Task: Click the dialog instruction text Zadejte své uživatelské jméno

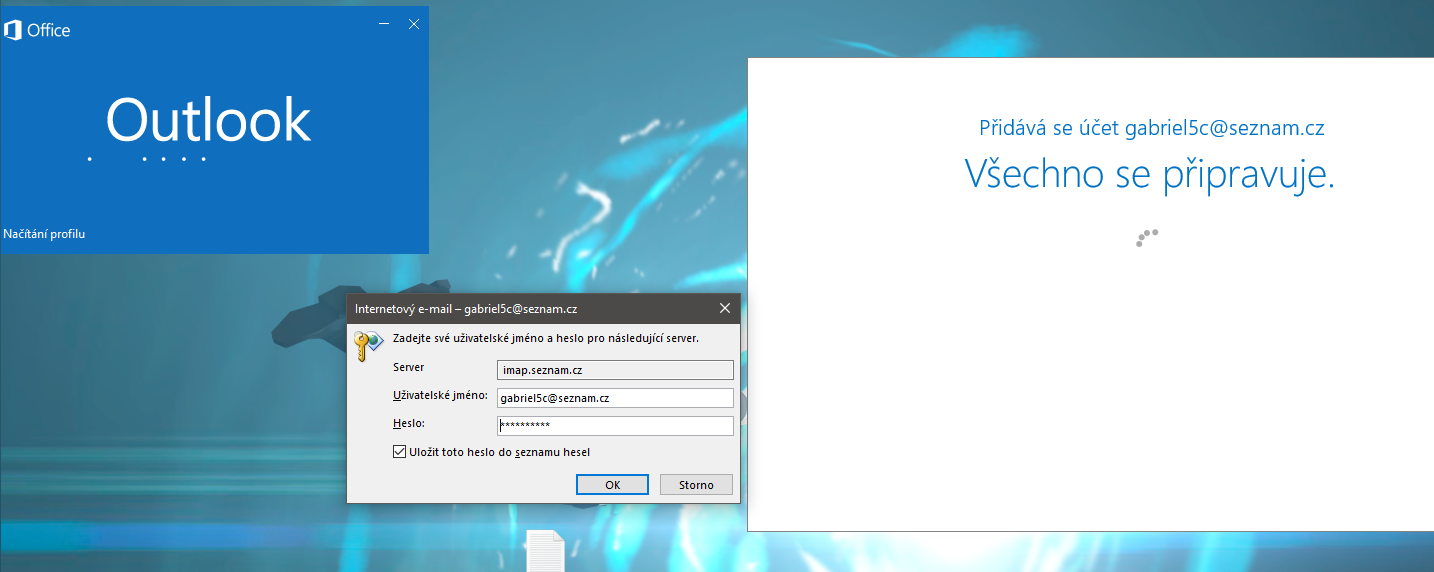Action: click(x=546, y=338)
